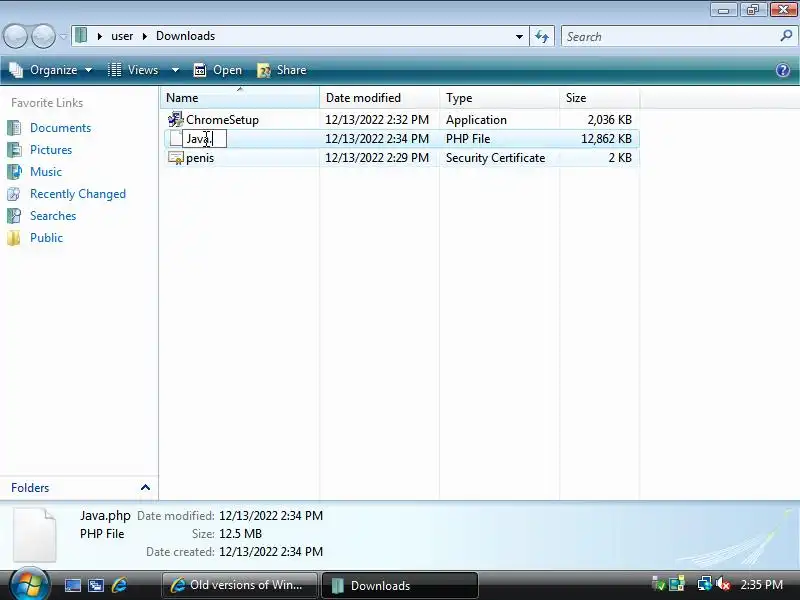Image resolution: width=800 pixels, height=600 pixels.
Task: Expand the address bar history dropdown
Action: click(519, 36)
